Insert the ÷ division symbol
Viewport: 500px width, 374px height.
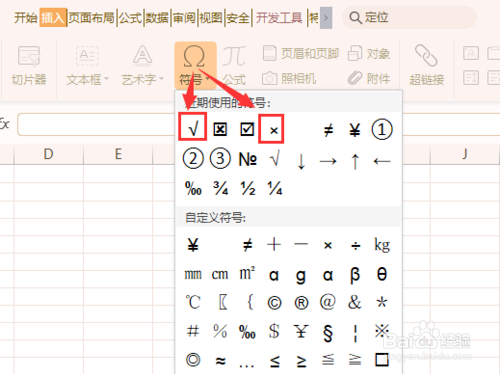click(356, 246)
